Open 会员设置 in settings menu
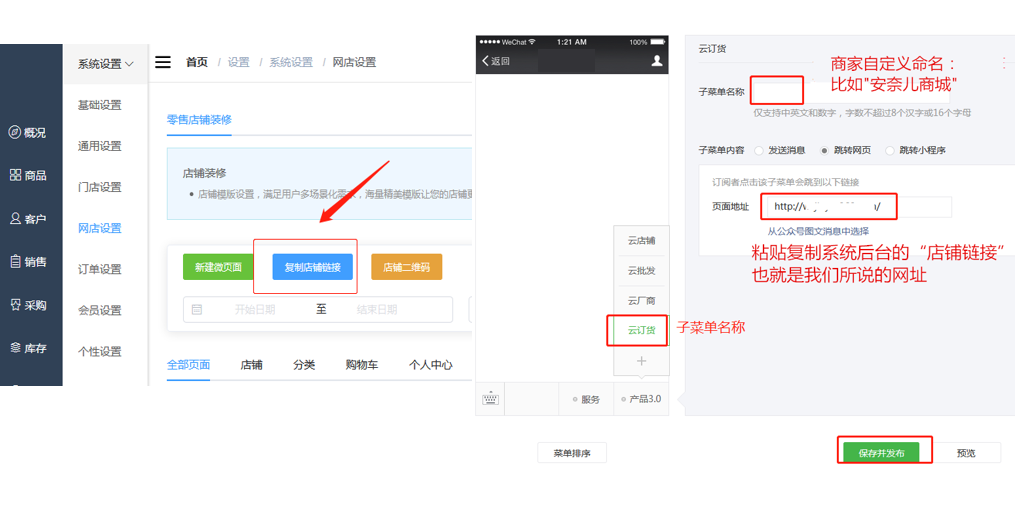The height and width of the screenshot is (510, 1015). (x=100, y=310)
